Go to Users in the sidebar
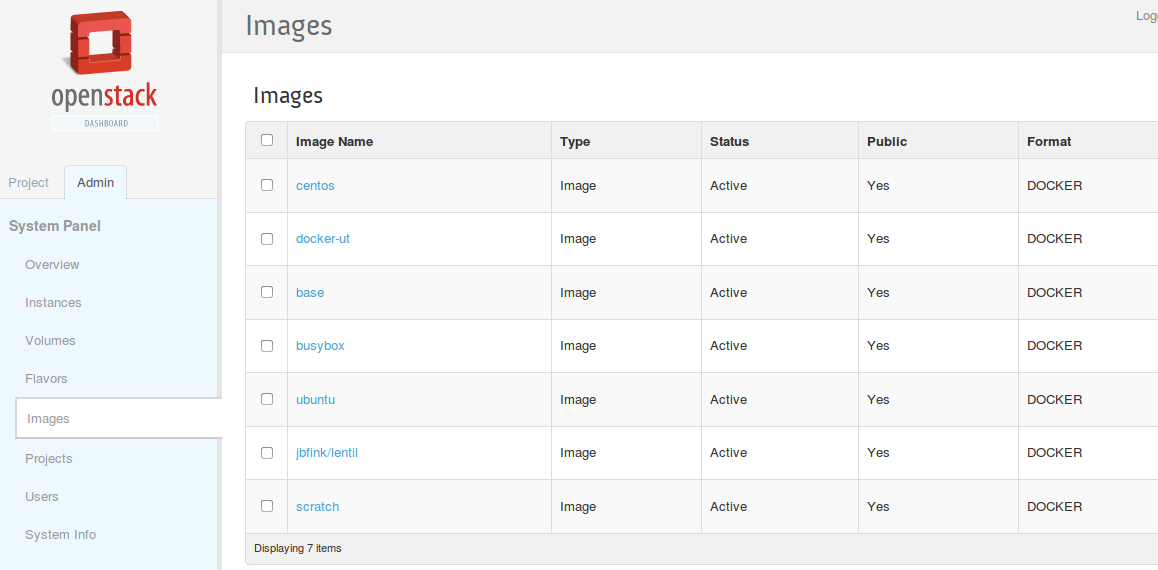 [x=41, y=497]
